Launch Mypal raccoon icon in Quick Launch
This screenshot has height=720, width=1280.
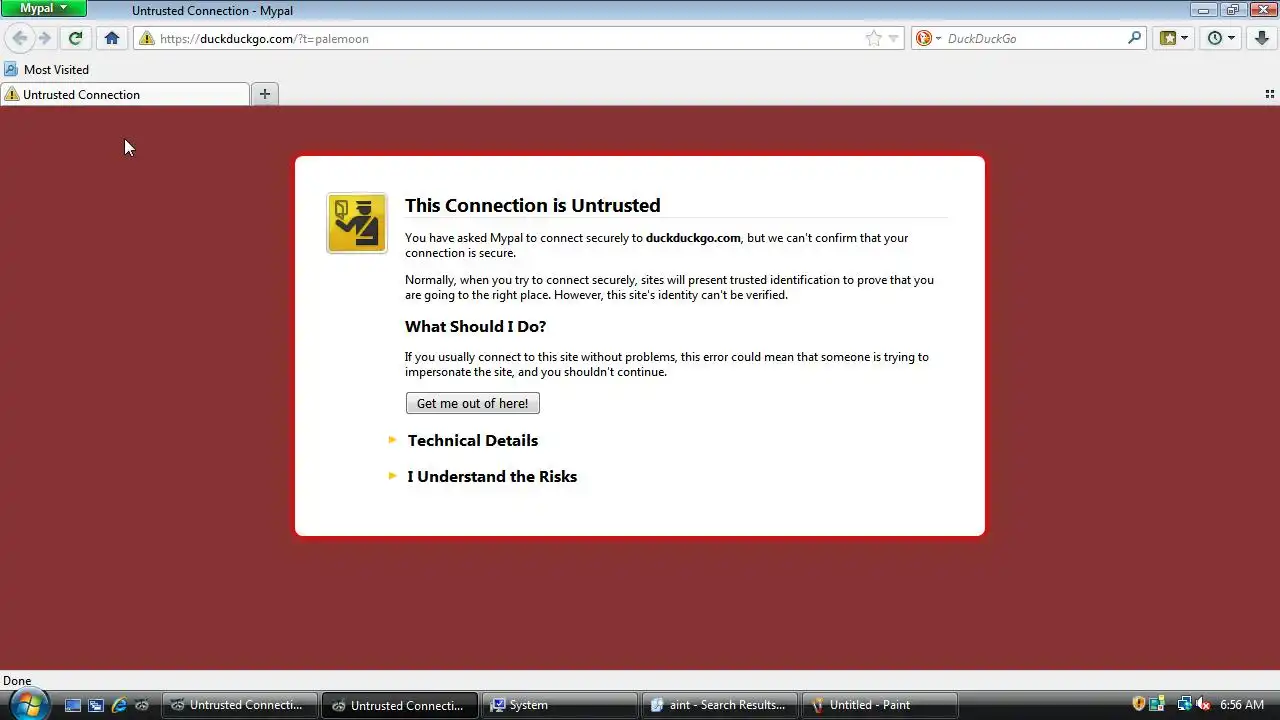click(x=142, y=705)
